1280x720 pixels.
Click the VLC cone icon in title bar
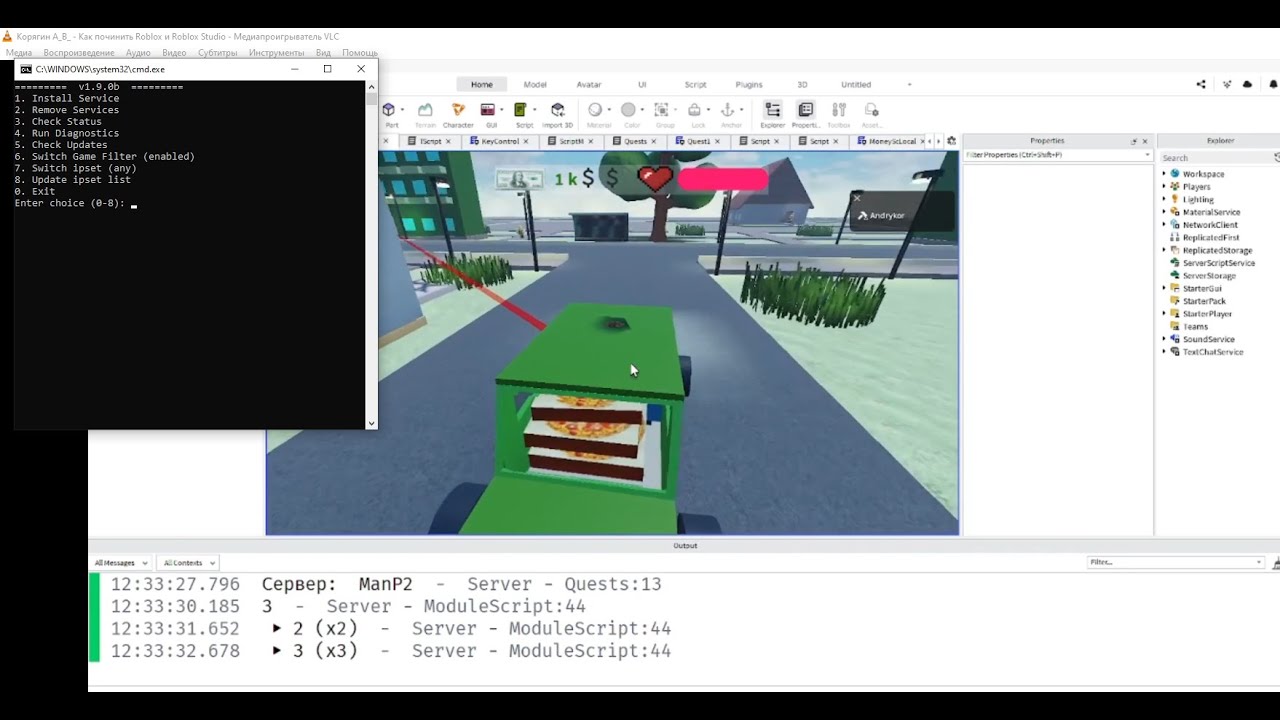click(x=7, y=36)
